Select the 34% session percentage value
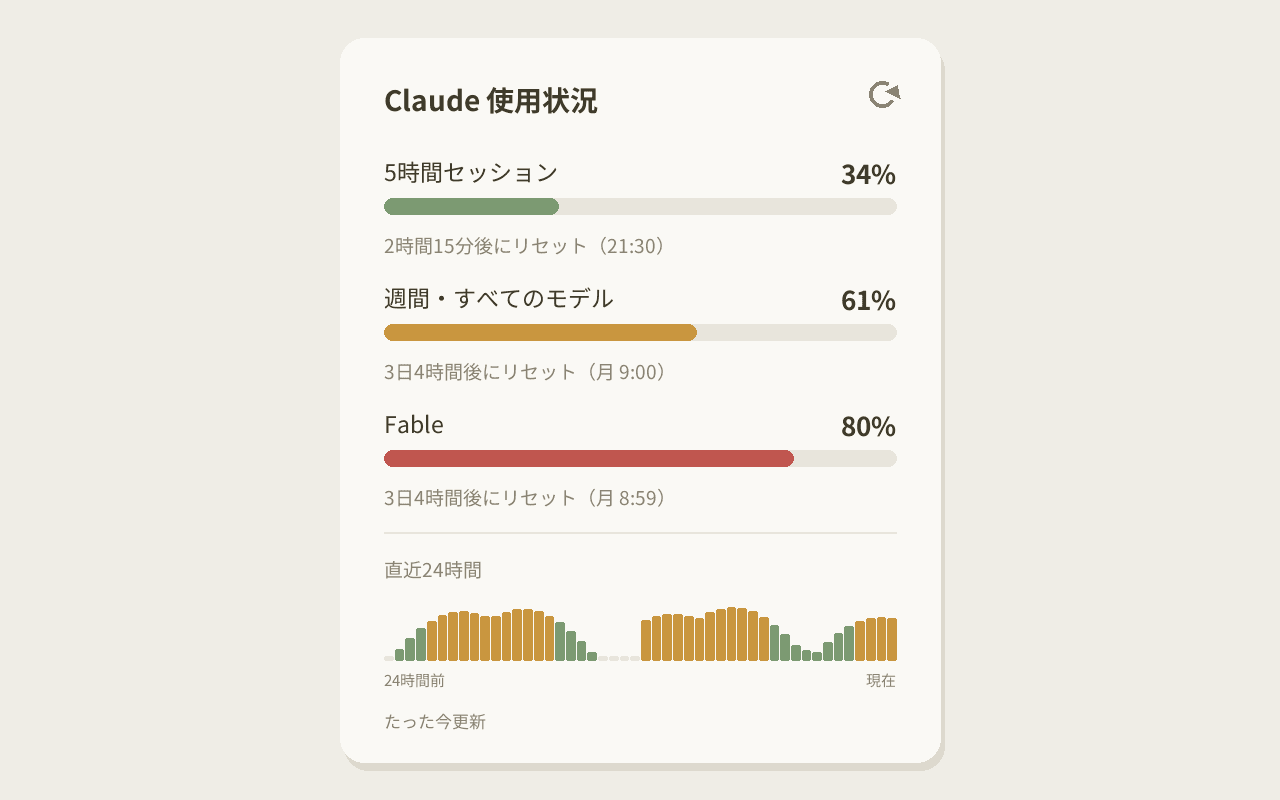This screenshot has width=1280, height=800. pyautogui.click(x=868, y=175)
